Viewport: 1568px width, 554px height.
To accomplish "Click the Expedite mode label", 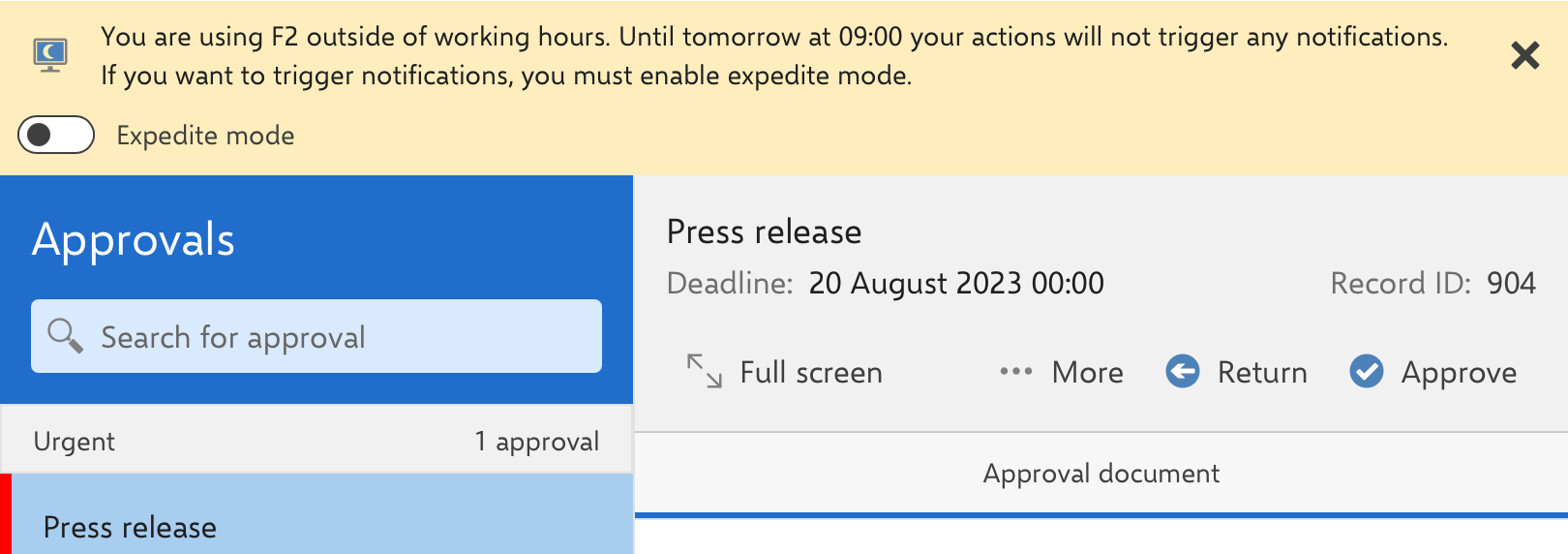I will point(205,136).
